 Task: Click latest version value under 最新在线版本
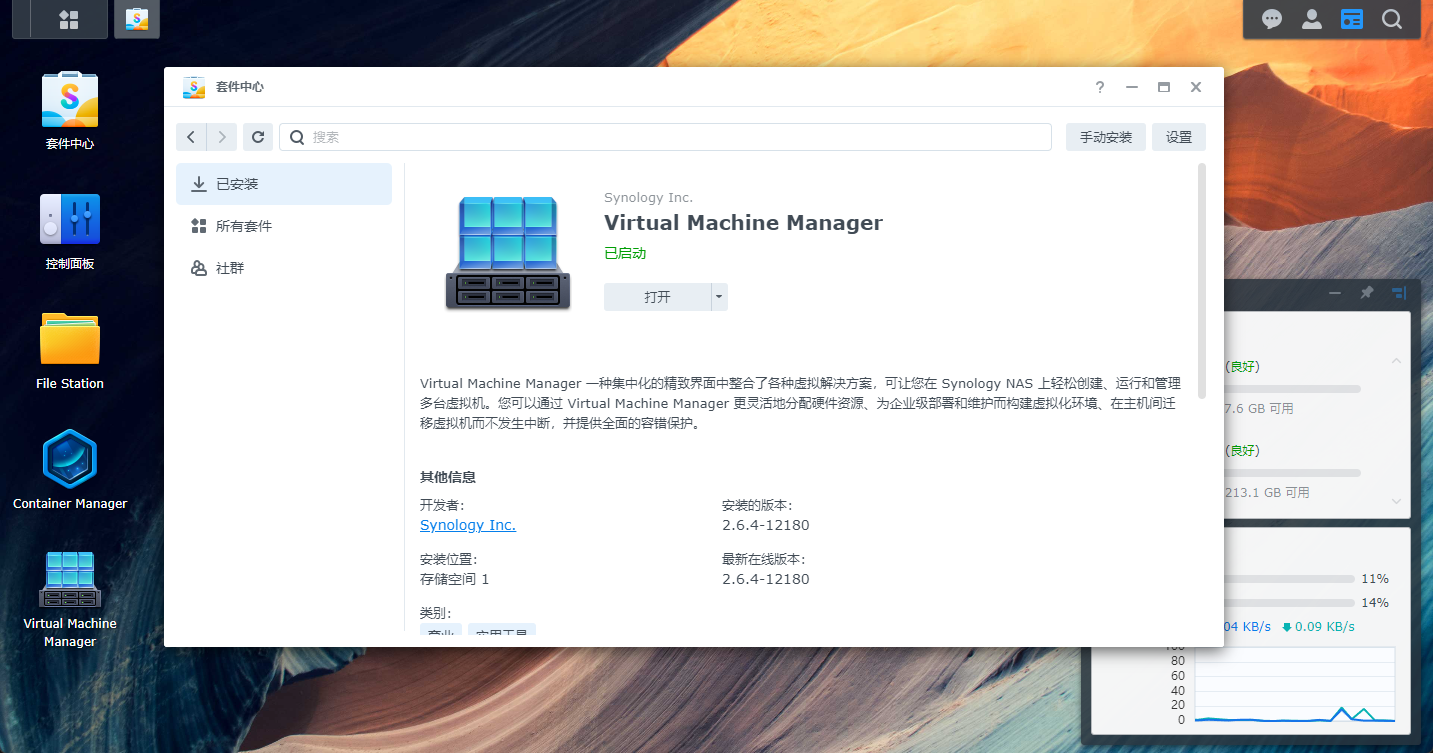tap(766, 579)
